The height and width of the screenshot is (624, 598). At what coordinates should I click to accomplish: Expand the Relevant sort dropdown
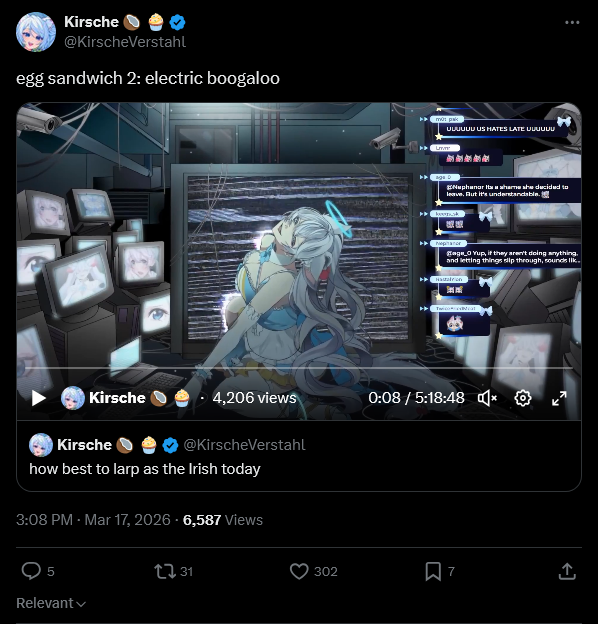pos(51,603)
